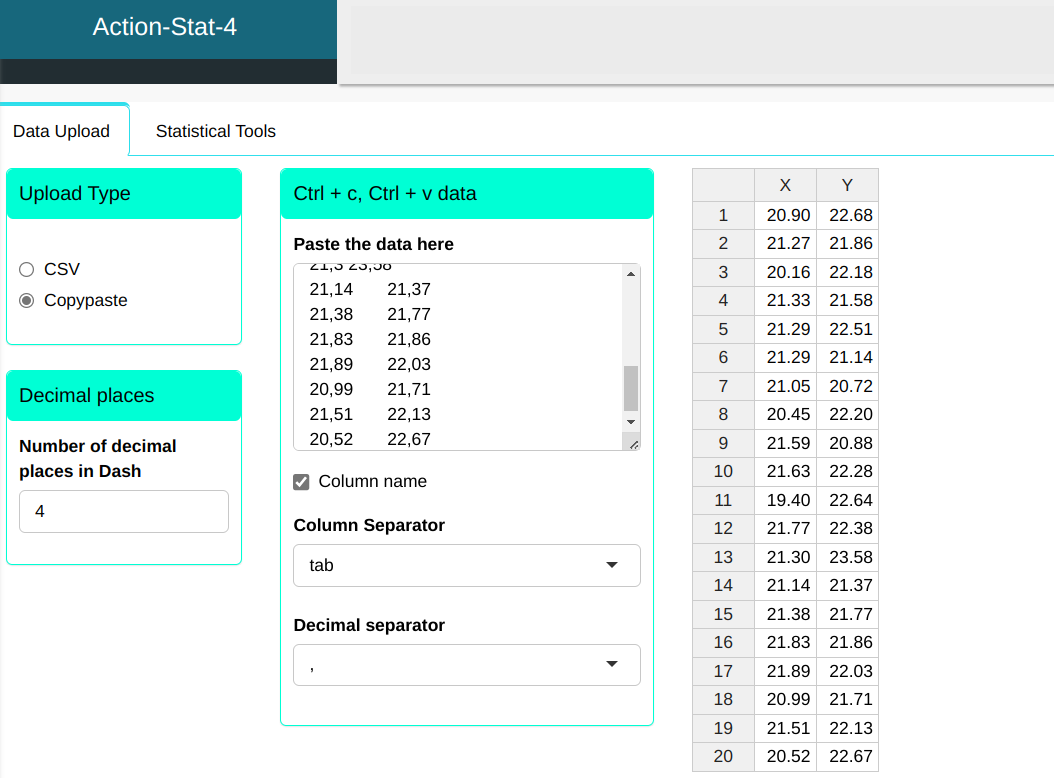Open the Data Upload tab
Viewport: 1054px width, 778px height.
[x=62, y=131]
